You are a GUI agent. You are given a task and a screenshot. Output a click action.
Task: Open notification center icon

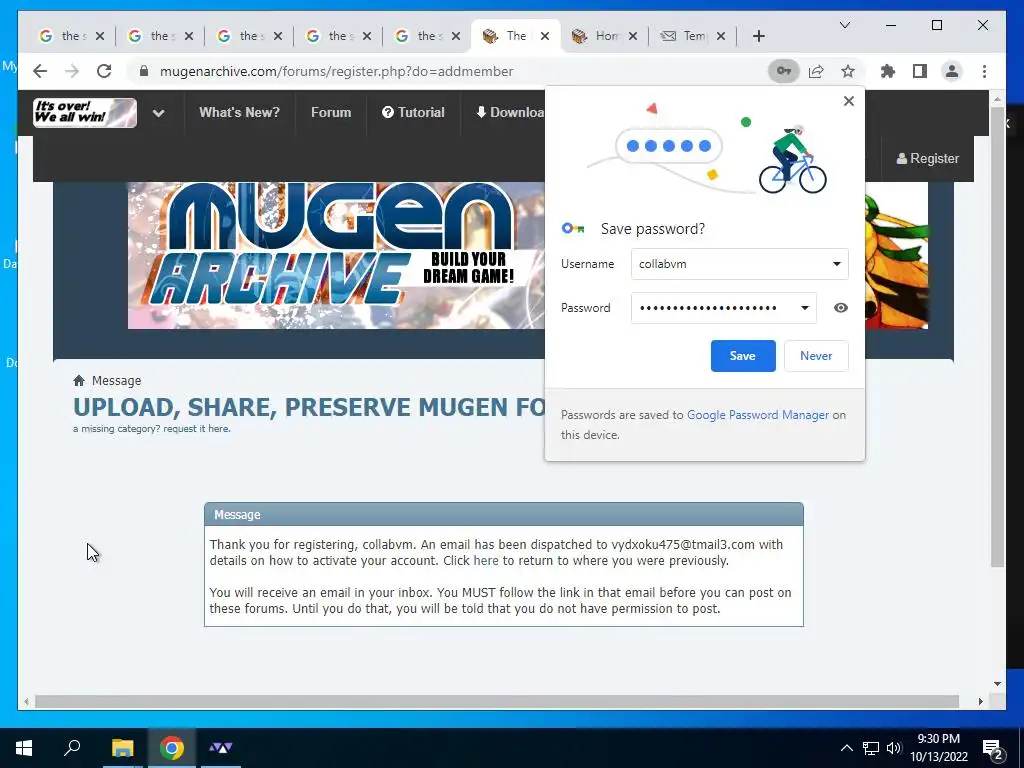(992, 748)
